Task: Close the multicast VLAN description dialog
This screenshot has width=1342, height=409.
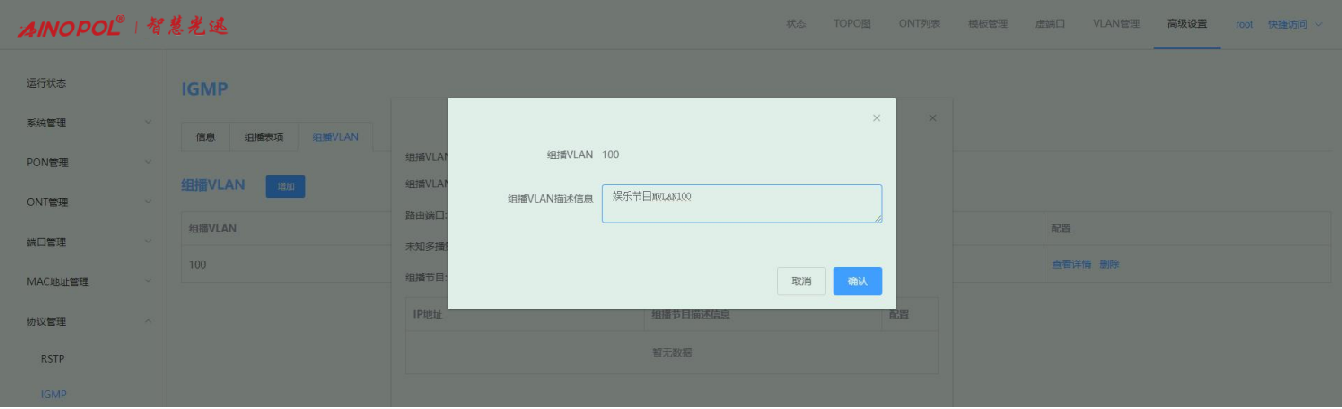Action: click(876, 118)
